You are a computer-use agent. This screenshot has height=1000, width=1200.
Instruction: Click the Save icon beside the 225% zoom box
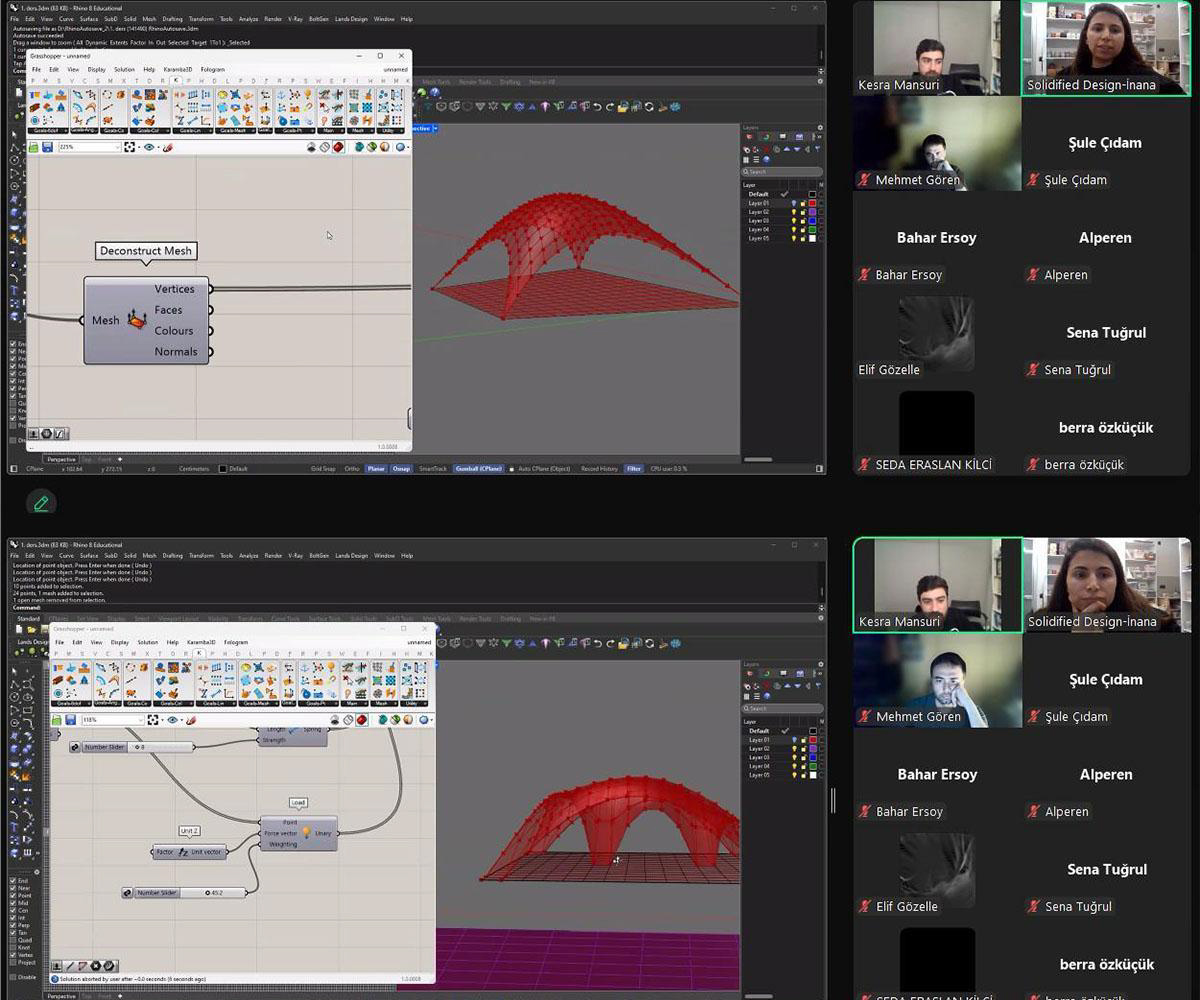coord(47,147)
